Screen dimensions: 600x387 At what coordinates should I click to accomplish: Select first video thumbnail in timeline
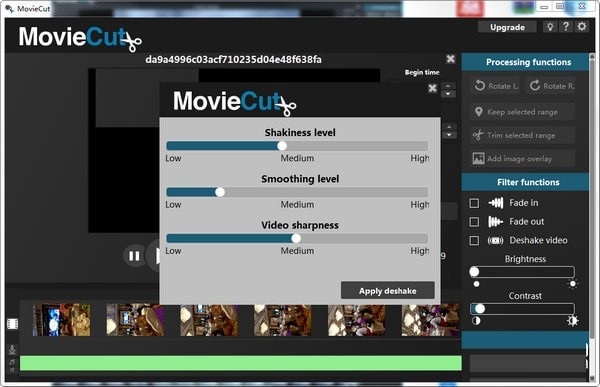click(x=62, y=320)
